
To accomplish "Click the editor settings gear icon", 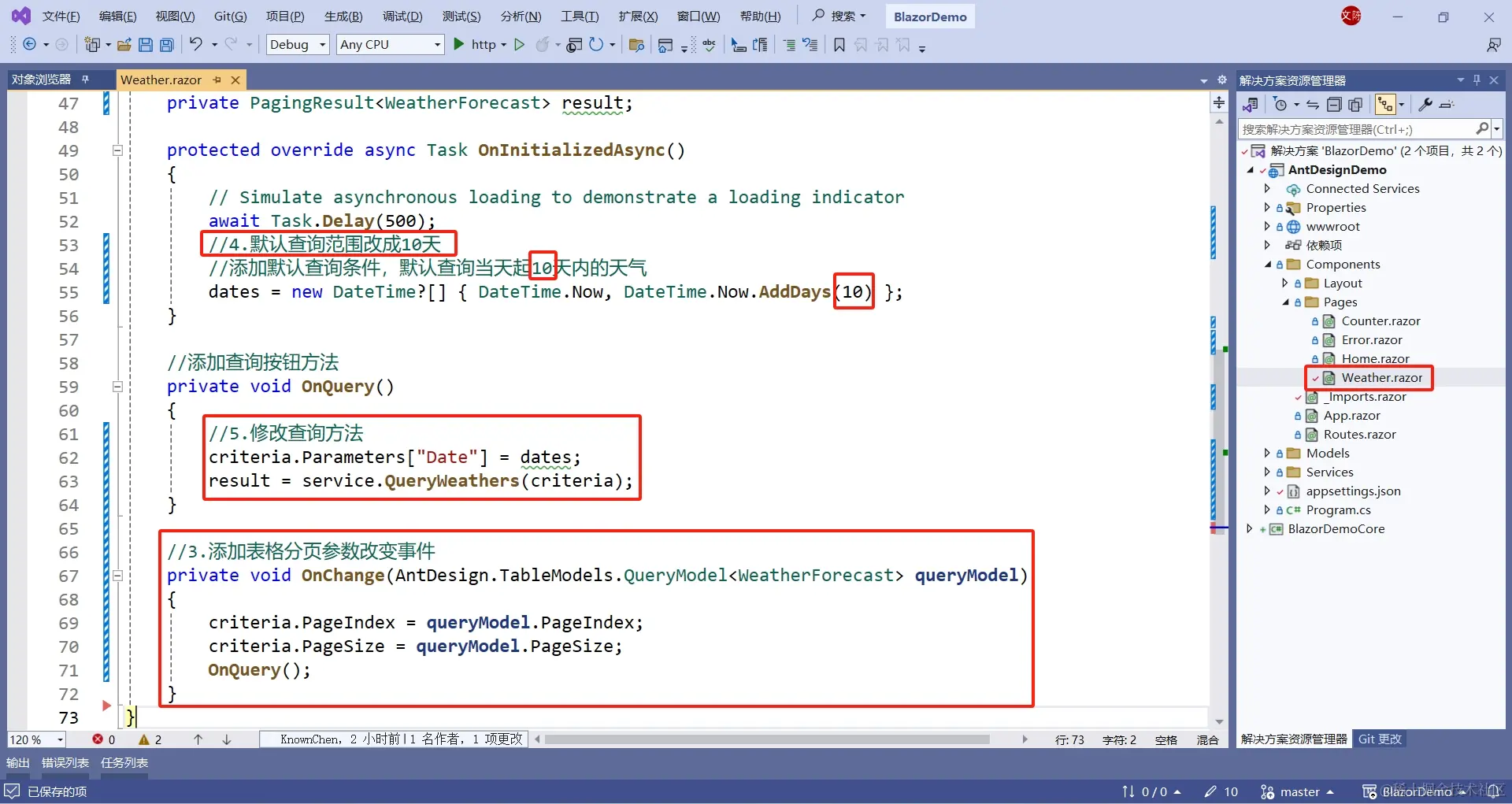I will coord(1222,80).
